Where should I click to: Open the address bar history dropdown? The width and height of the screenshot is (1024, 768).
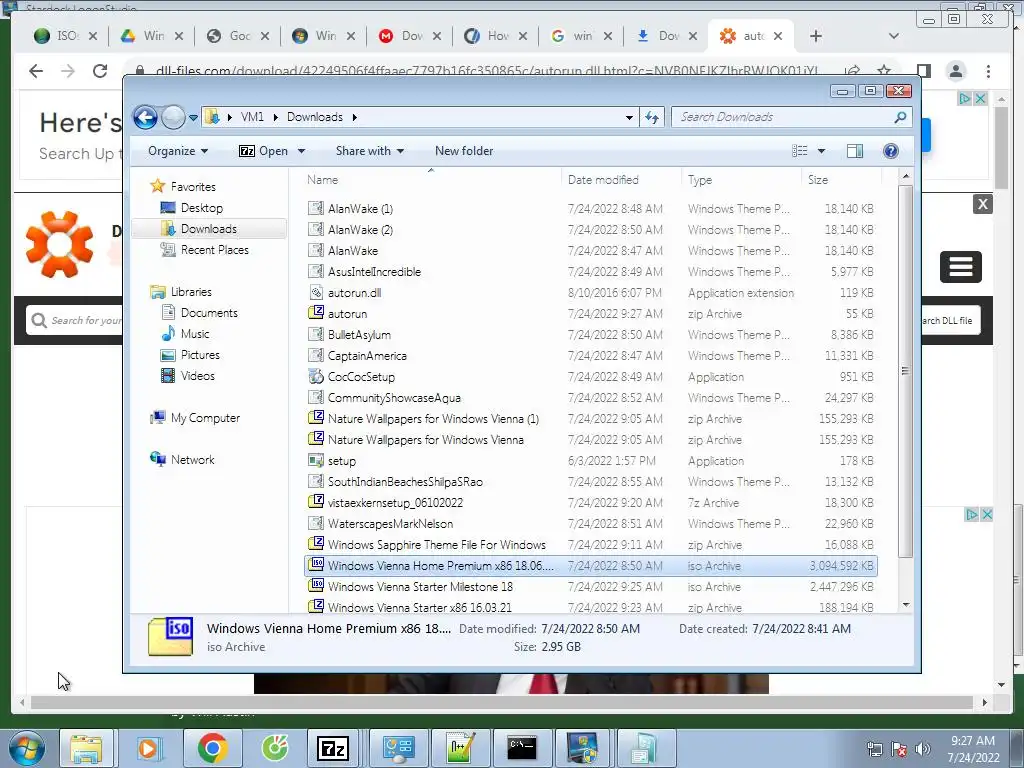(629, 118)
